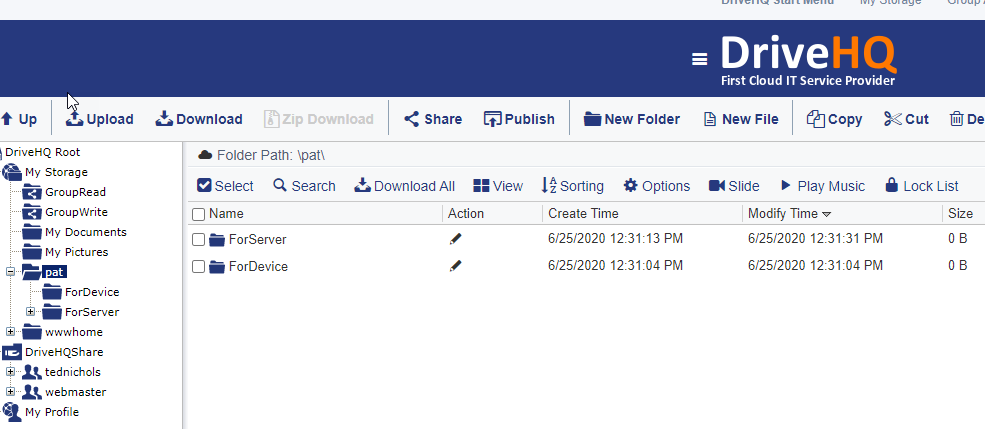Image resolution: width=985 pixels, height=429 pixels.
Task: Open DriveHQShare in the tree
Action: [x=64, y=352]
